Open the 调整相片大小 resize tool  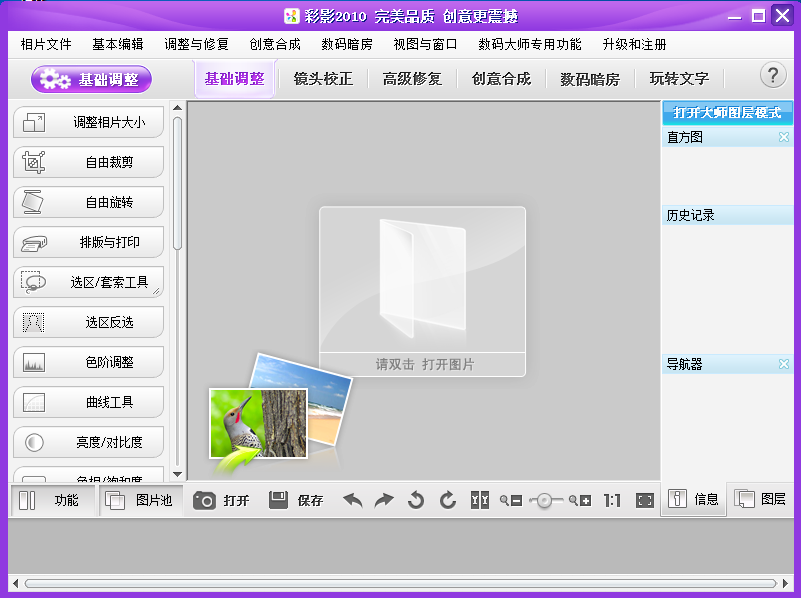tap(88, 122)
